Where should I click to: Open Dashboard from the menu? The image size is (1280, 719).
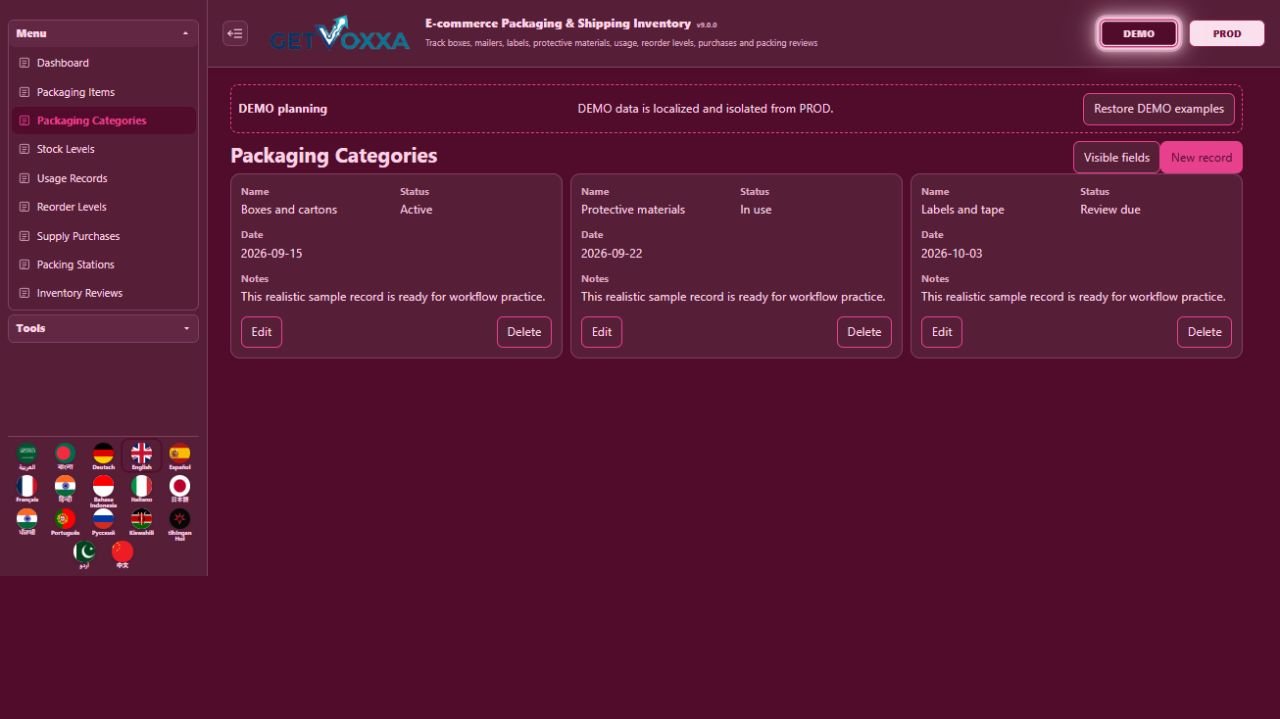tap(103, 63)
